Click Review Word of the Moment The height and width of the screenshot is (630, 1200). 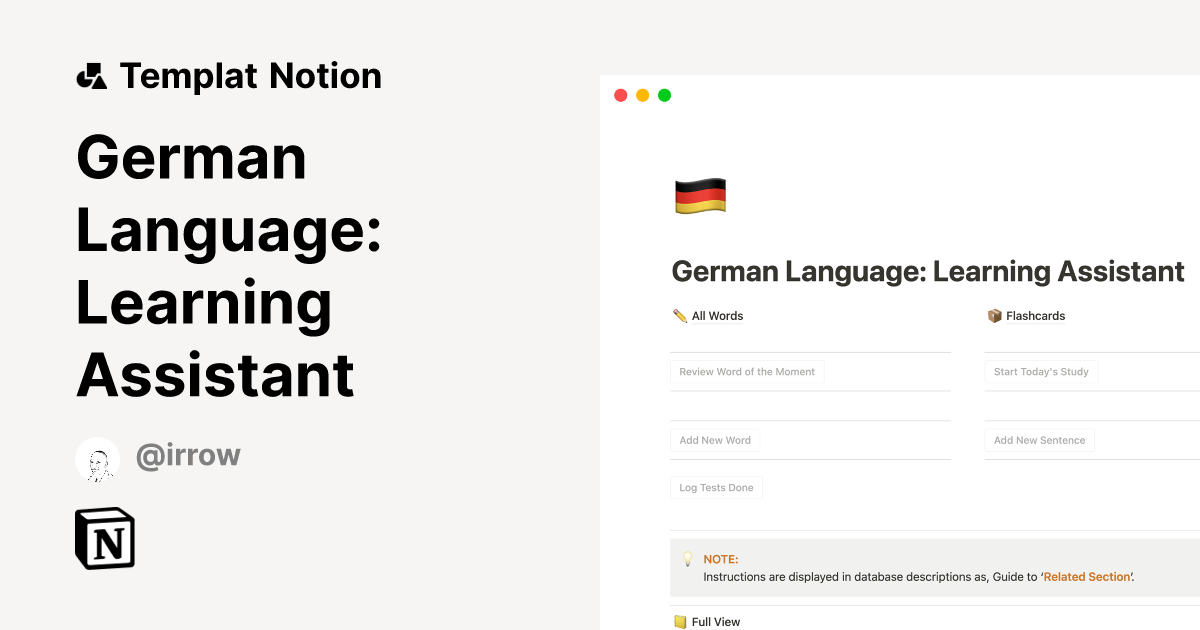pos(747,371)
